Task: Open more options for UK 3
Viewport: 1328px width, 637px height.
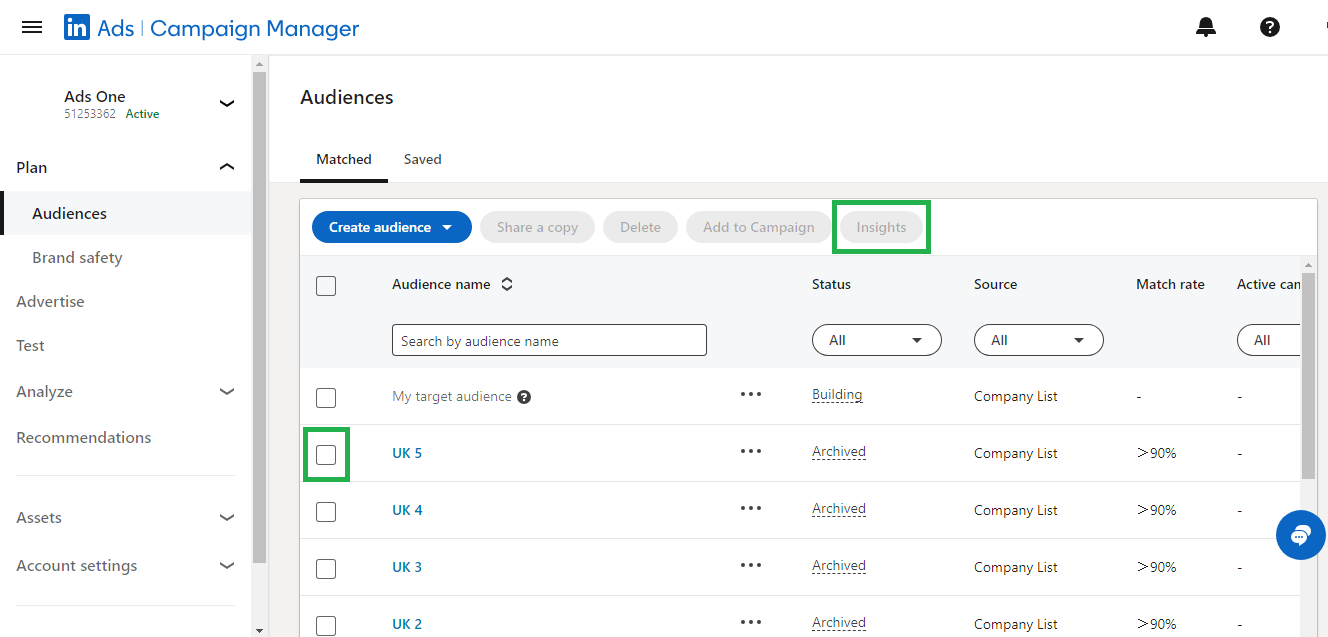Action: coord(751,566)
